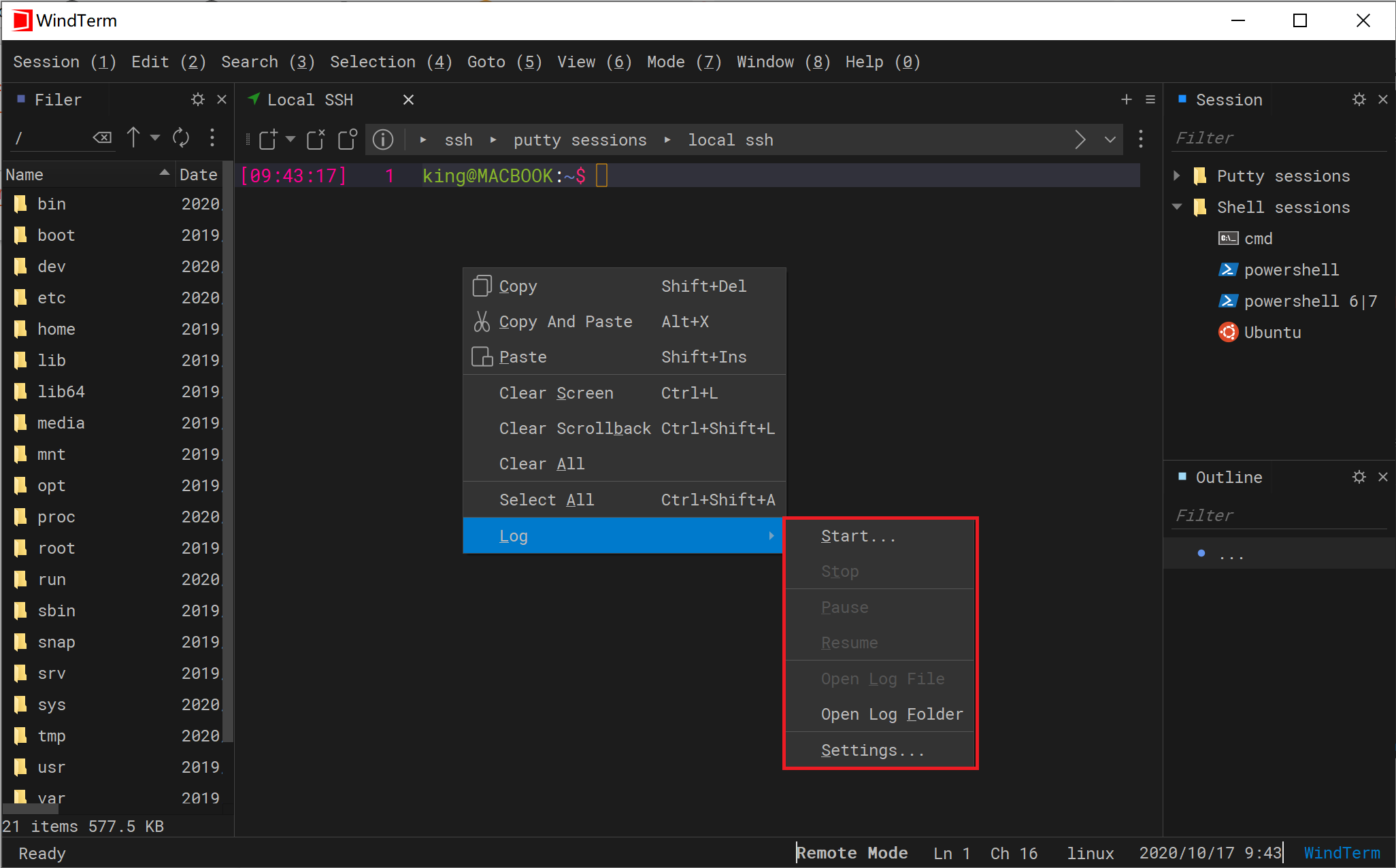Click the chevron at the path bar's right

[x=1080, y=139]
